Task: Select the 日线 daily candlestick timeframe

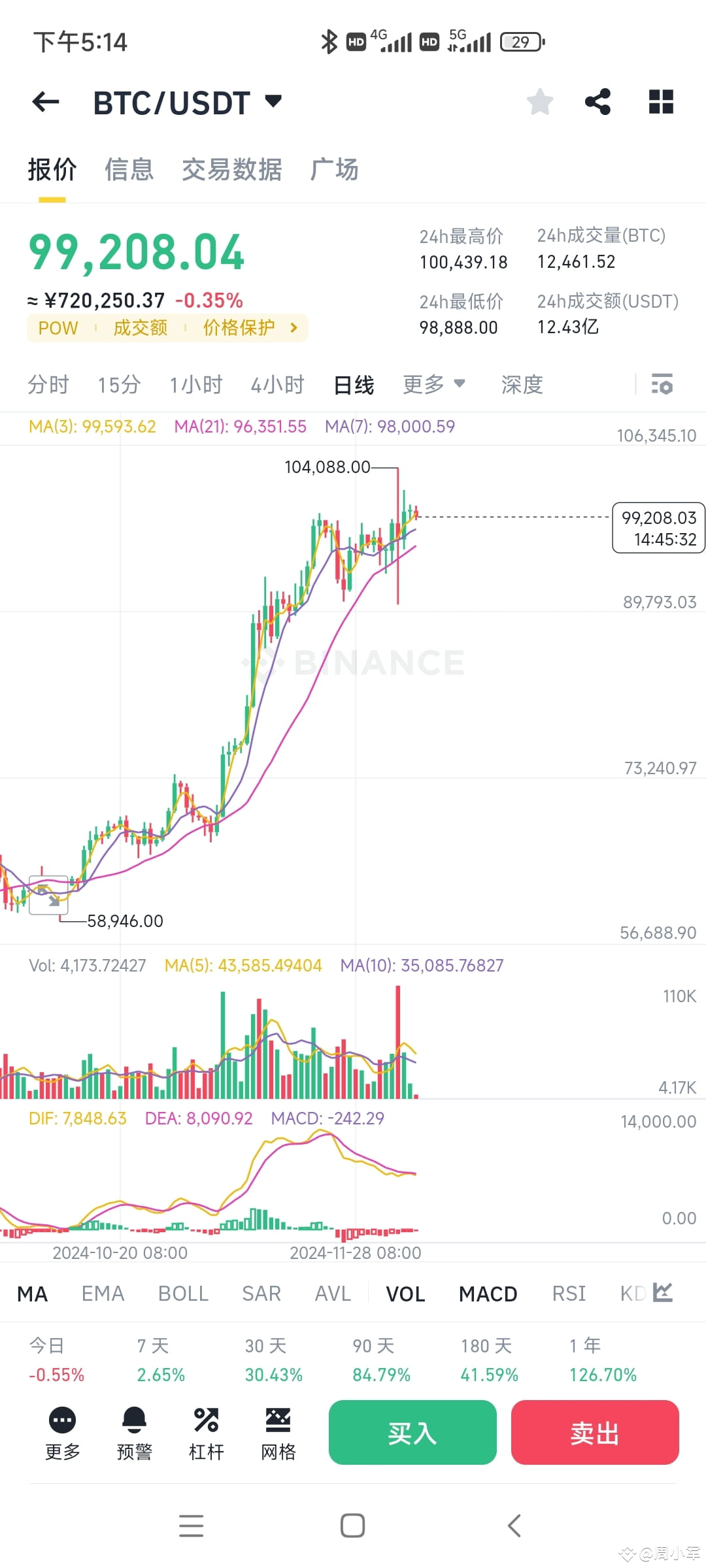Action: point(354,385)
